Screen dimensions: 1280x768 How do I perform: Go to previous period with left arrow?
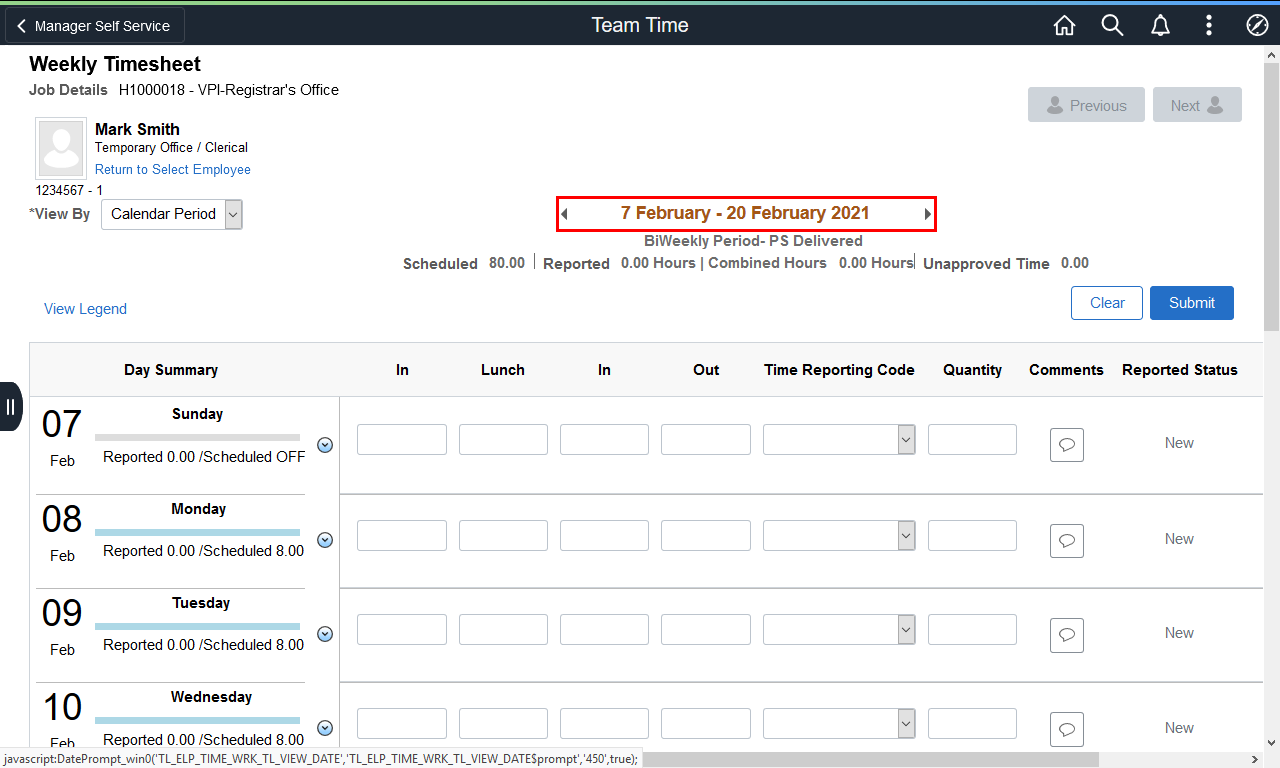pyautogui.click(x=564, y=214)
